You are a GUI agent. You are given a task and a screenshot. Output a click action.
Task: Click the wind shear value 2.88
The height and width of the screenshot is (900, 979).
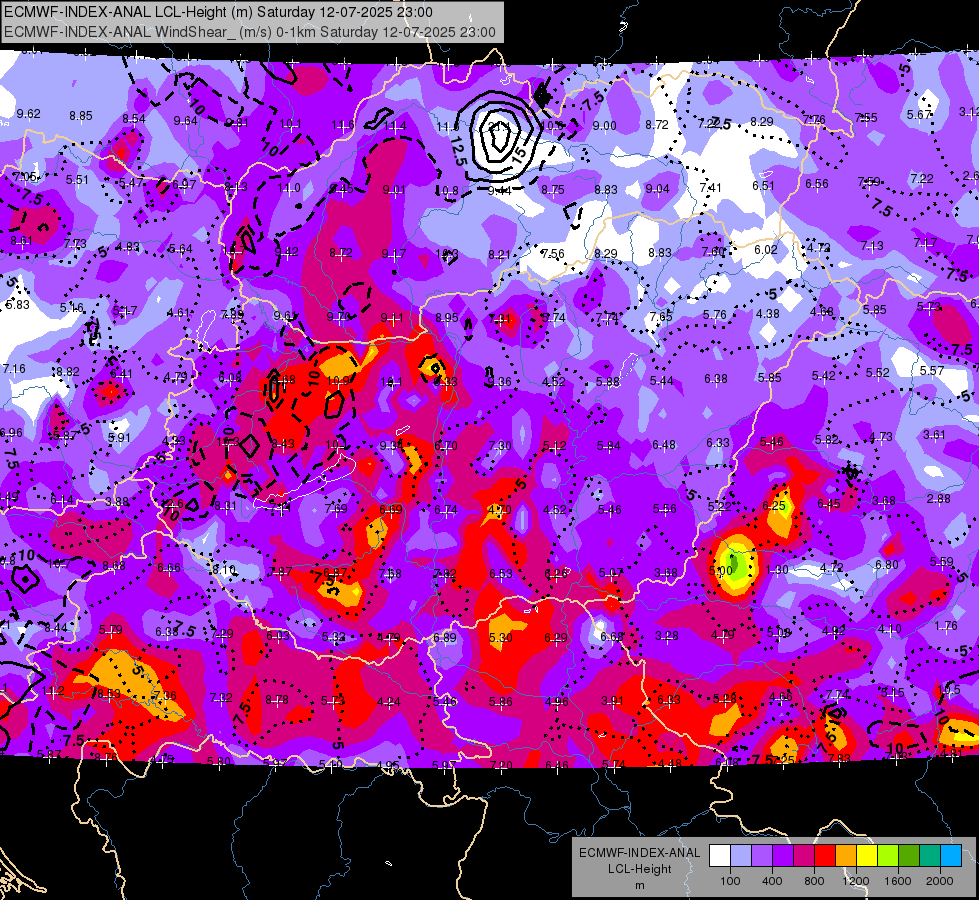[x=938, y=498]
